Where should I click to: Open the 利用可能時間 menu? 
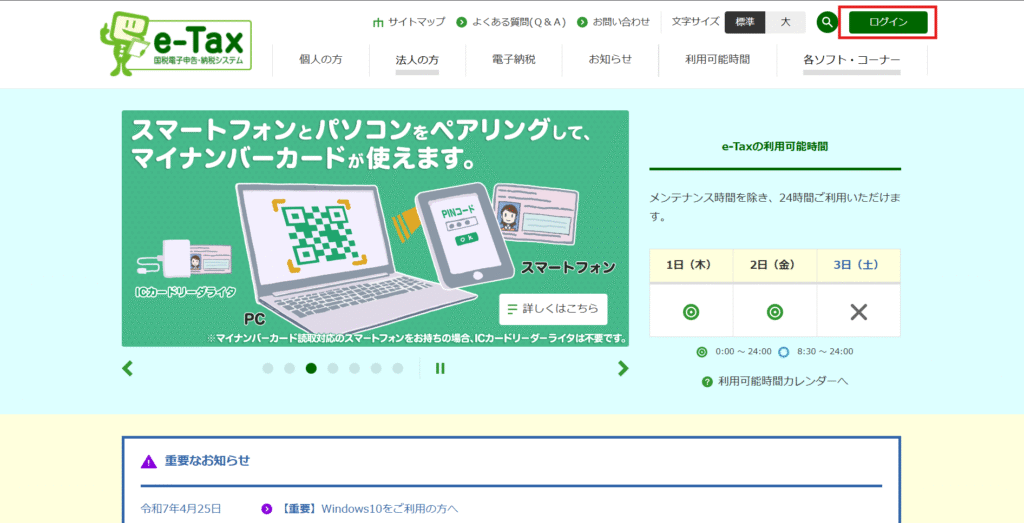[718, 60]
